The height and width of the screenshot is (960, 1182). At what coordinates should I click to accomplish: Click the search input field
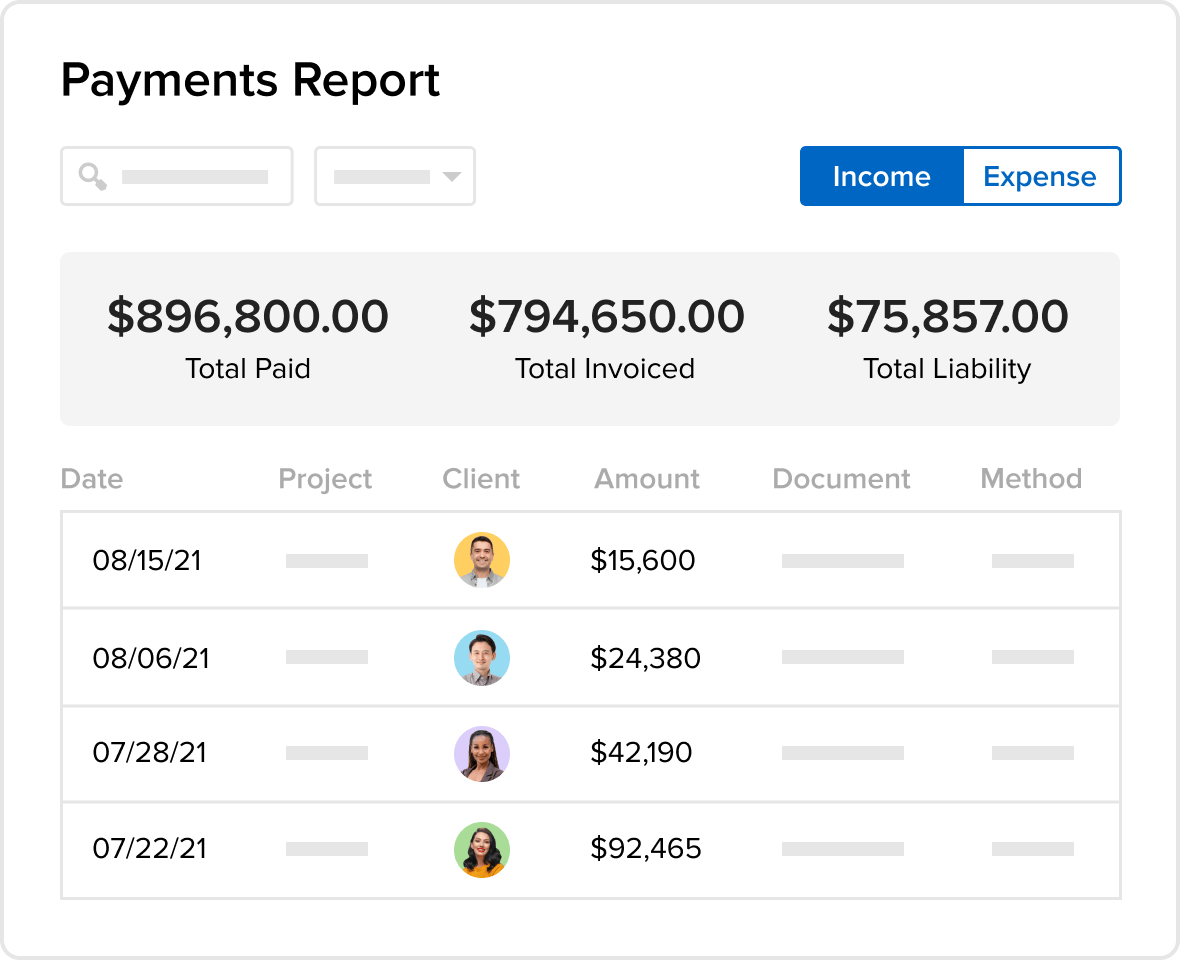(x=176, y=176)
